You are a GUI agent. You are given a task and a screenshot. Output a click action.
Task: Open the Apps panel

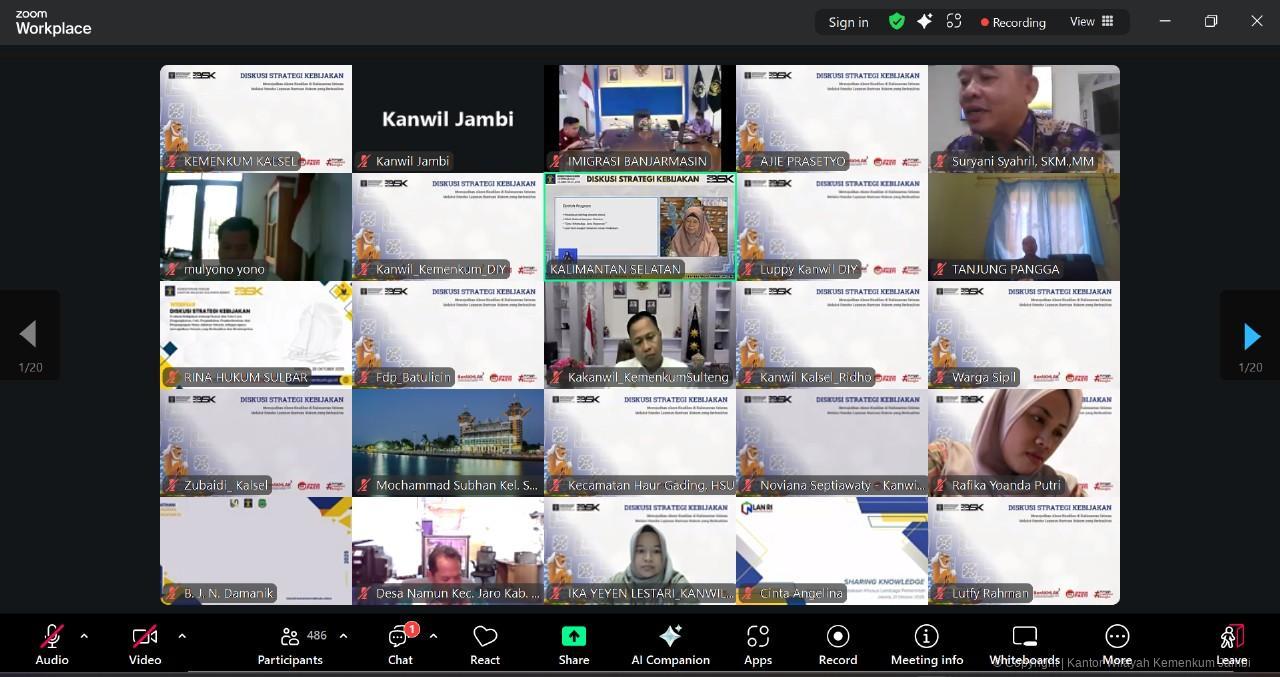(x=758, y=645)
